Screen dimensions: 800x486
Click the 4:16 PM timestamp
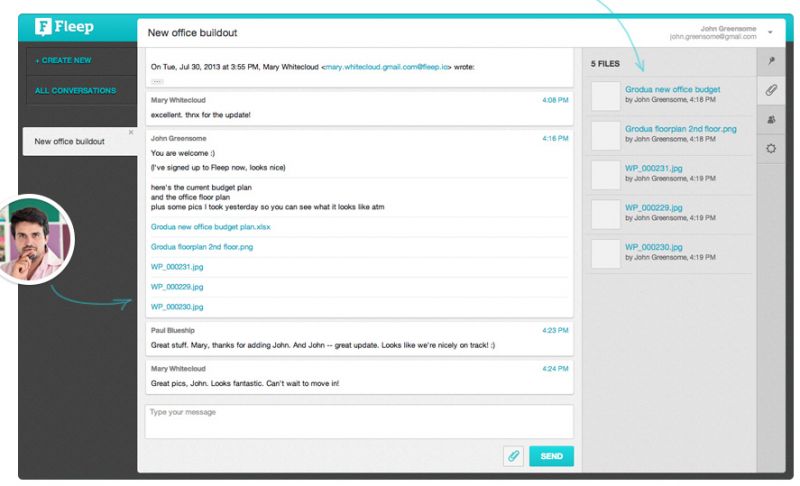(x=555, y=138)
